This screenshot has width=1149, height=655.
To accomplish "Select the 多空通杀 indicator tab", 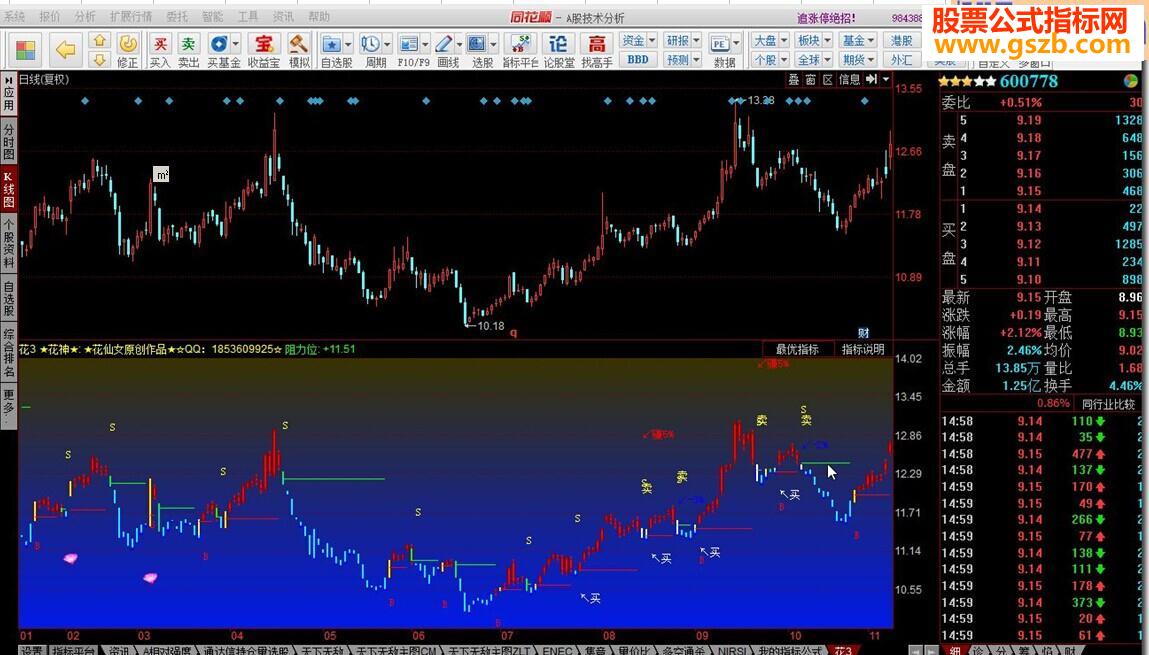I will 684,650.
